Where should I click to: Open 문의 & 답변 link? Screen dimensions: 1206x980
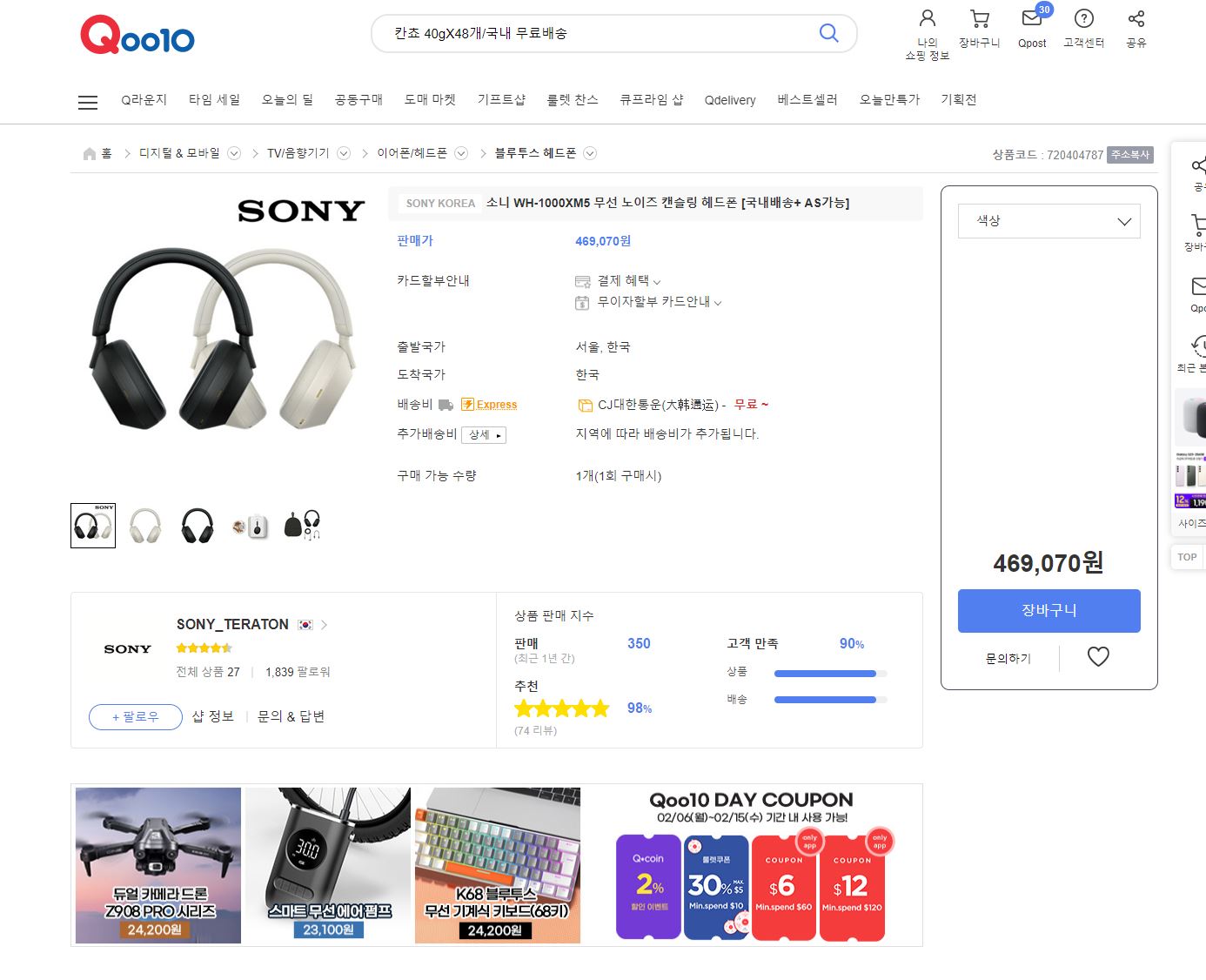coord(291,716)
